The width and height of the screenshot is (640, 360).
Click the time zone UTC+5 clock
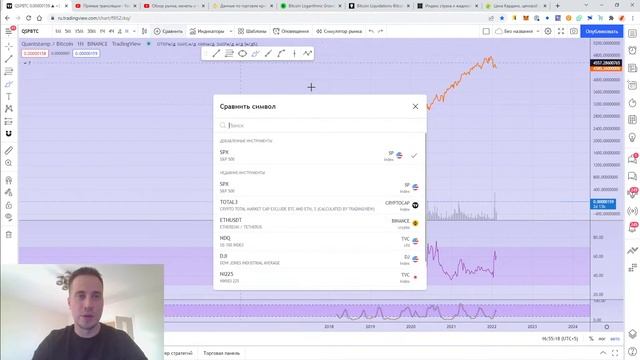pos(560,339)
